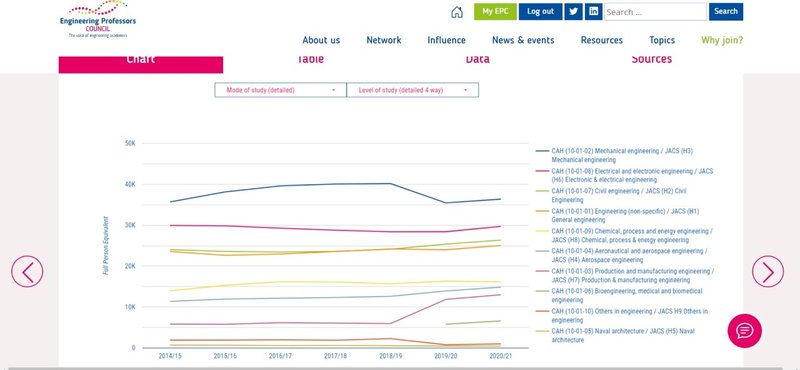Image resolution: width=800 pixels, height=370 pixels.
Task: Click the 30K y-axis label
Action: coord(130,225)
